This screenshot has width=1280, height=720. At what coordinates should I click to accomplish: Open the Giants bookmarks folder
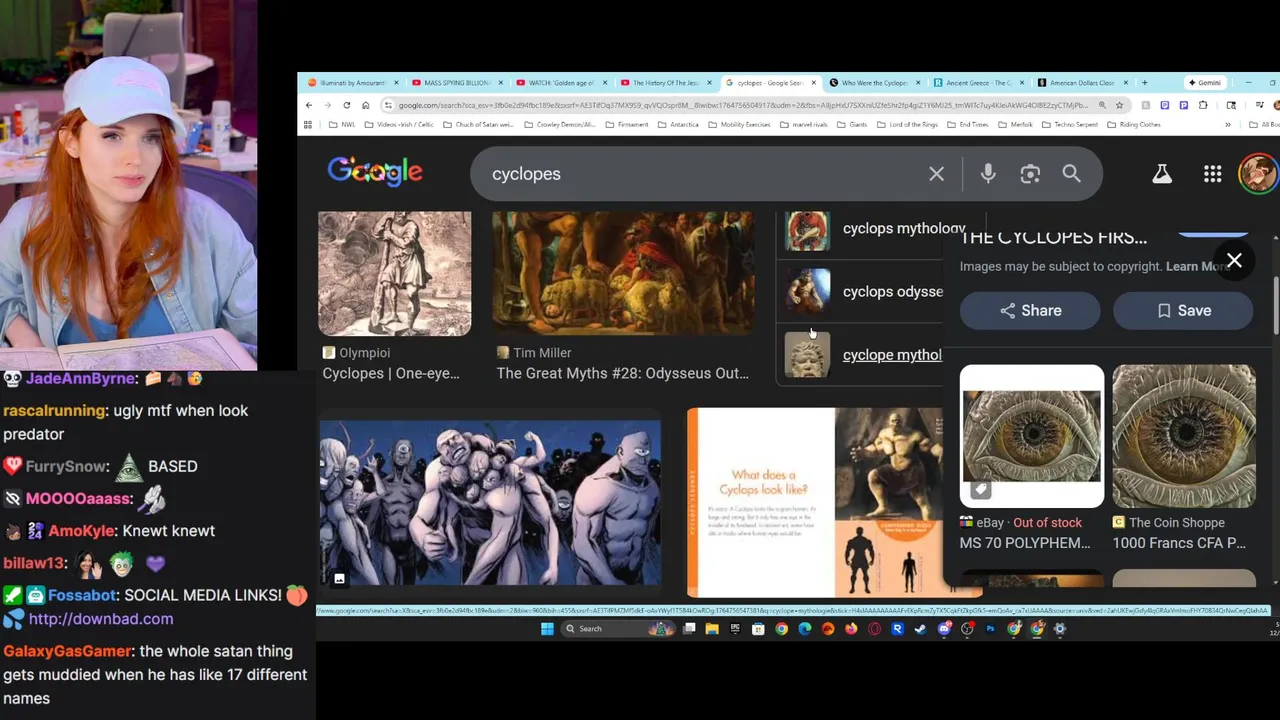click(x=851, y=125)
